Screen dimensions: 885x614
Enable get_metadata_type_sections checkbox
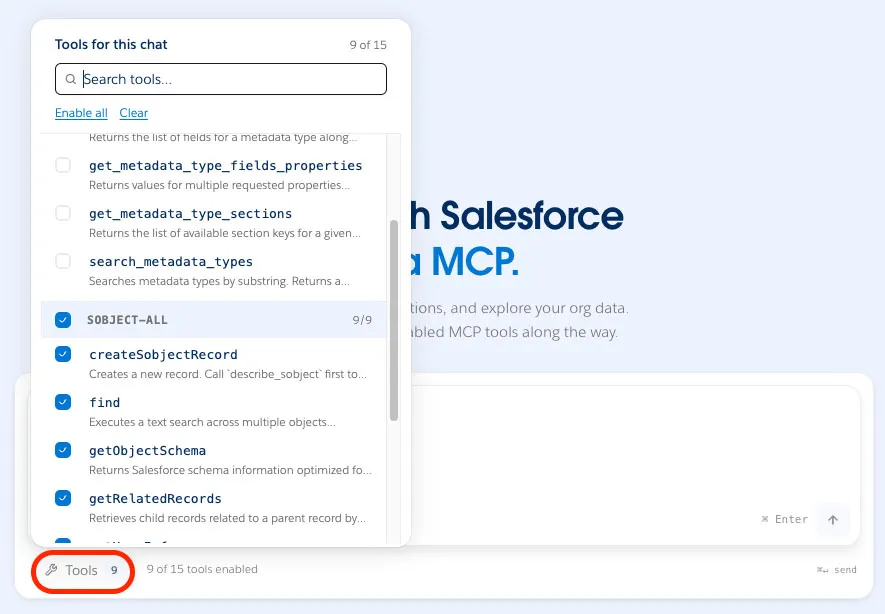tap(63, 213)
